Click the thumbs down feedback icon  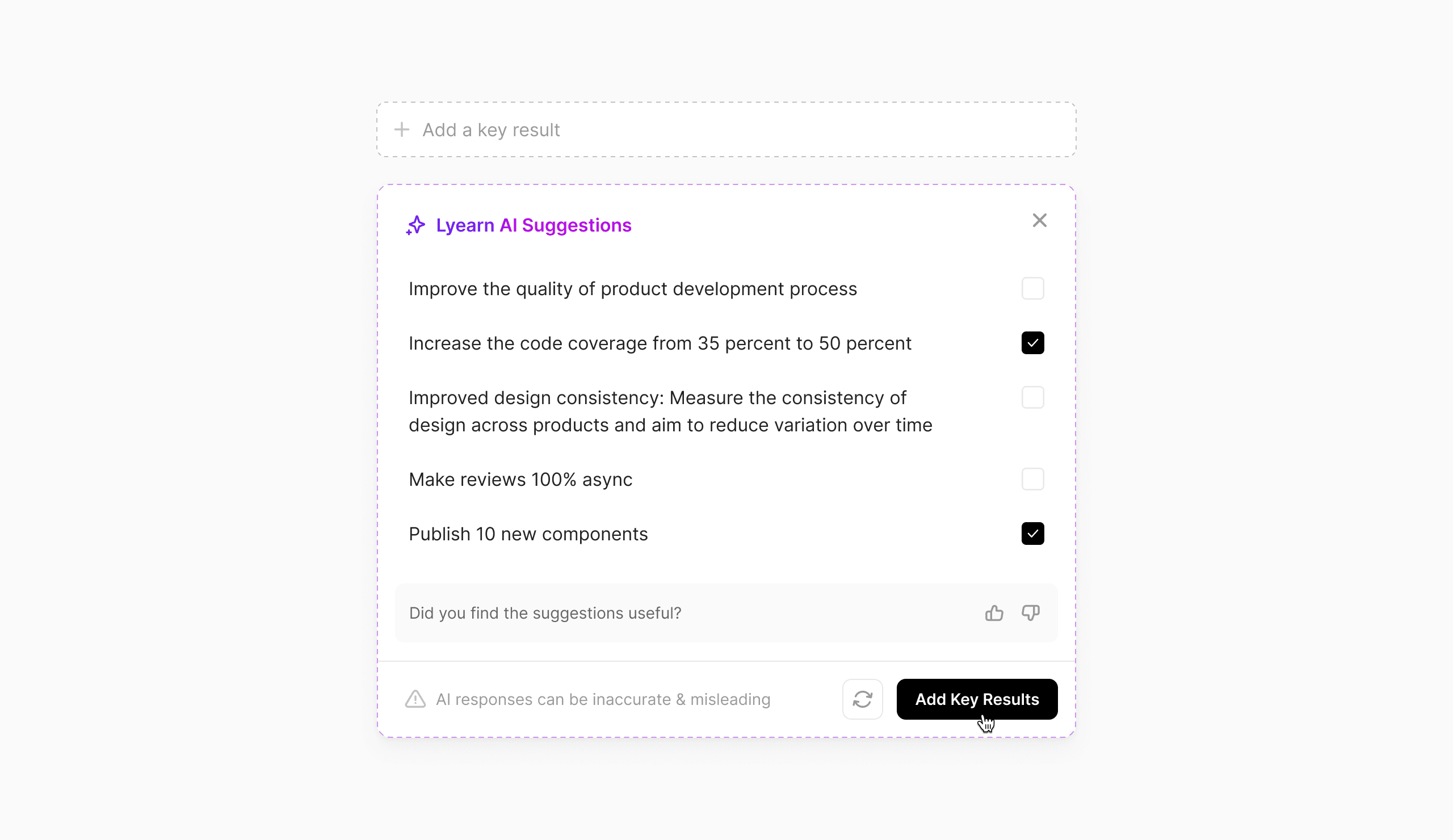tap(1030, 613)
